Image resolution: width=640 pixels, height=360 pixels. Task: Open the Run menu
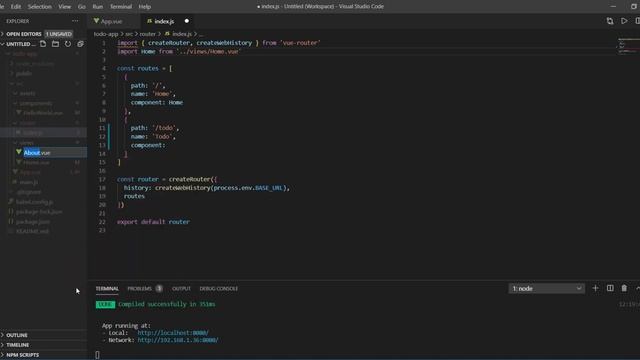(x=98, y=7)
